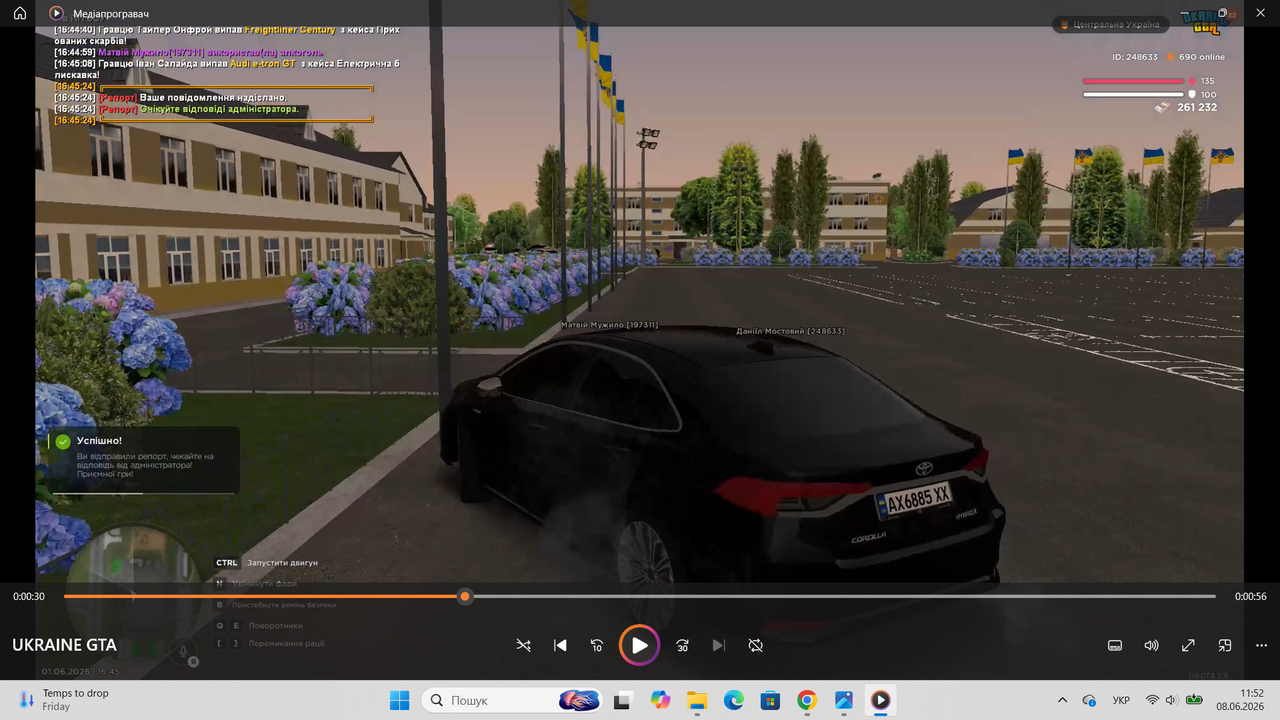Open more options menu in player
The image size is (1280, 720).
tap(1262, 645)
